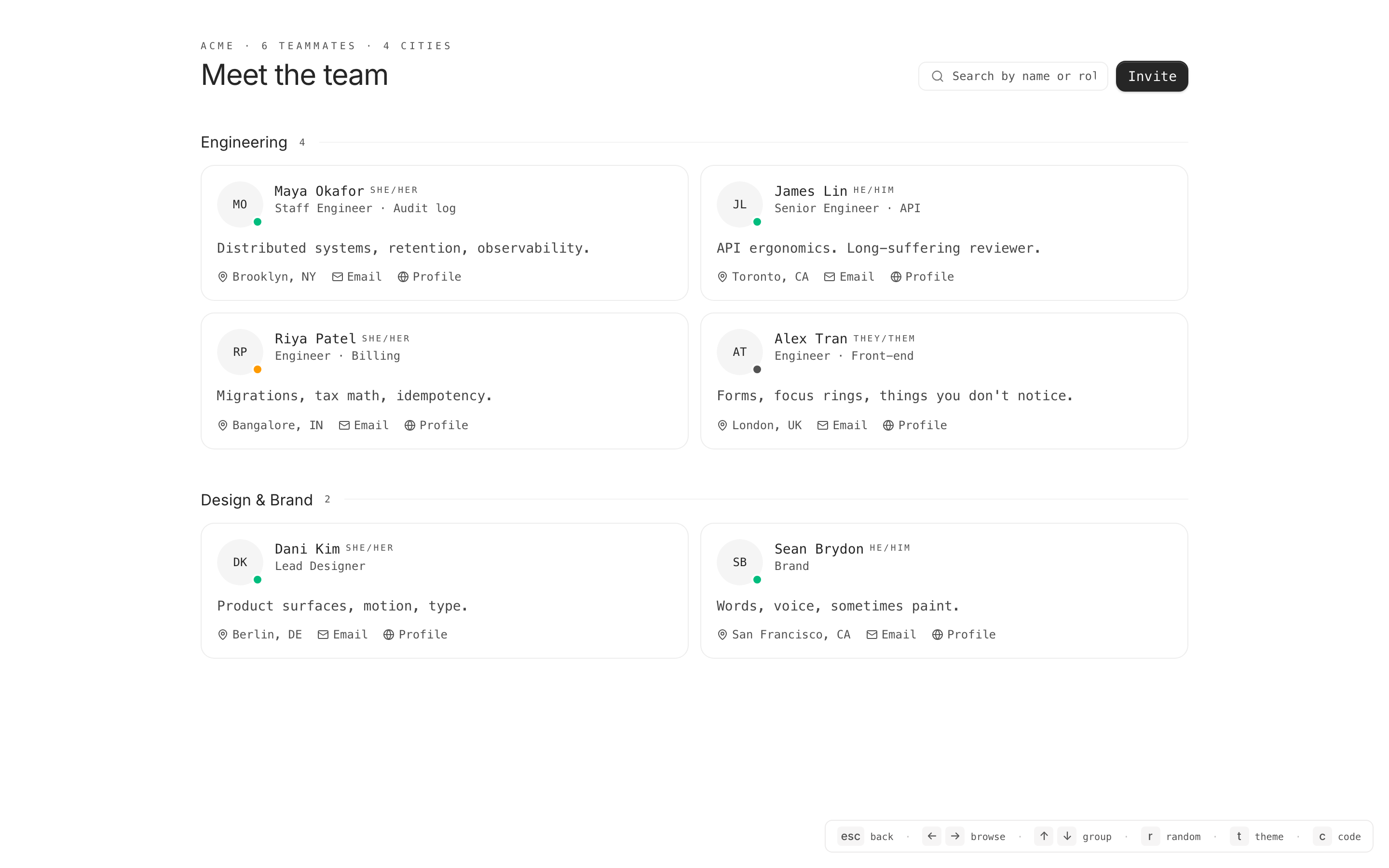Click the MO avatar for Maya Okafor
This screenshot has width=1389, height=868.
(x=240, y=204)
